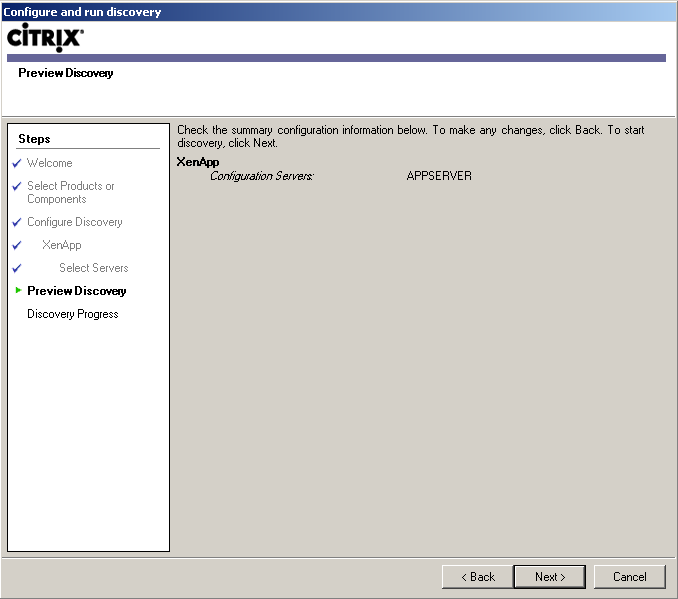Click the Configure Discovery step
678x599 pixels.
(x=75, y=222)
